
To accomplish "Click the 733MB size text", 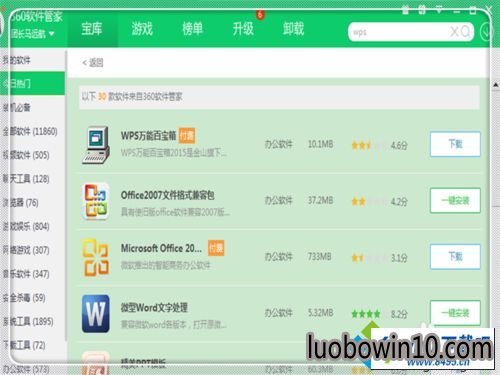I will tap(319, 257).
